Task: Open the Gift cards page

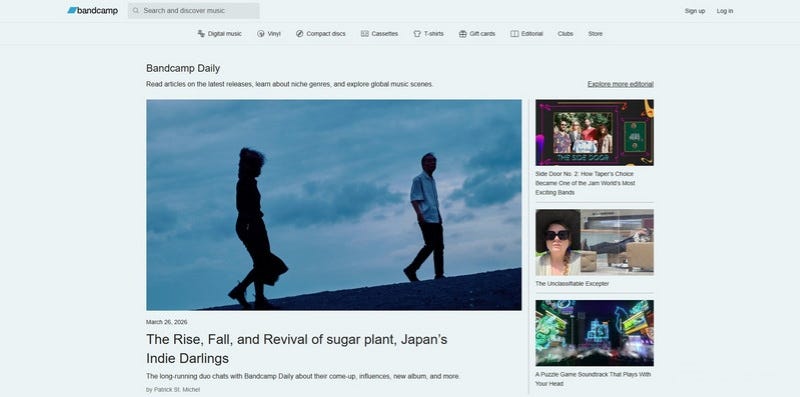Action: 477,34
